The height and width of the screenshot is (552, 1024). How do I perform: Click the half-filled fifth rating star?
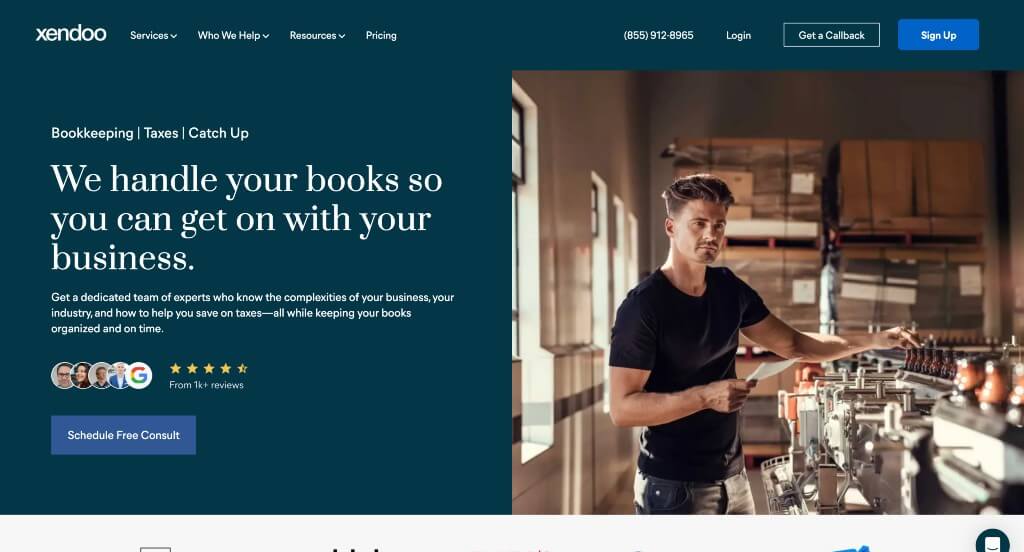click(242, 368)
